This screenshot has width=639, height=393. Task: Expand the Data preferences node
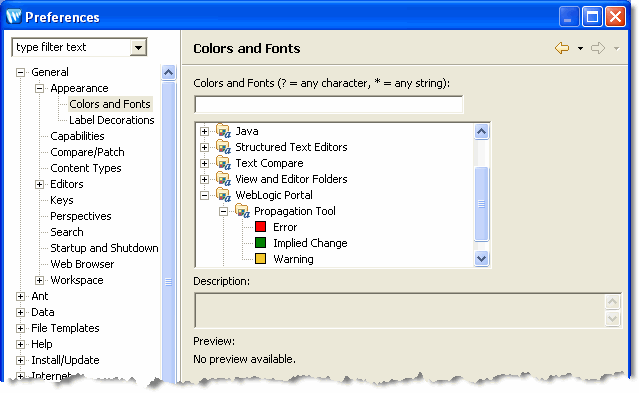[20, 312]
